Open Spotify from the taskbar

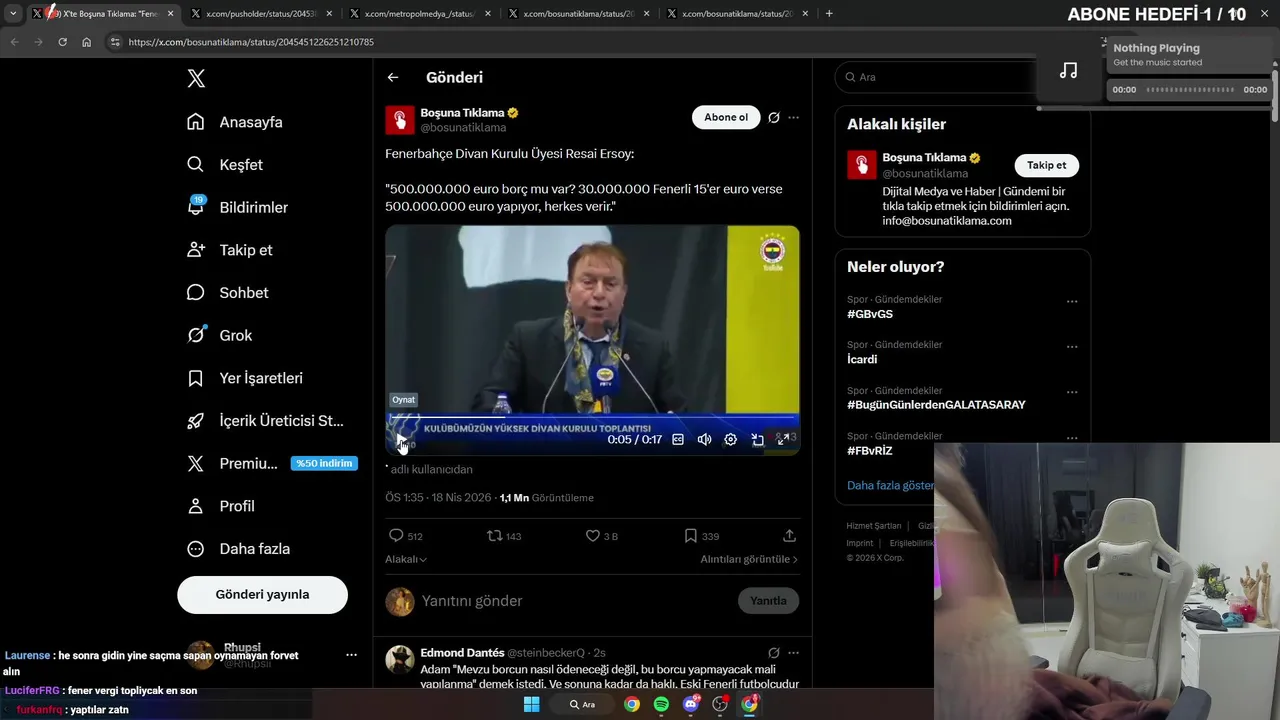661,704
